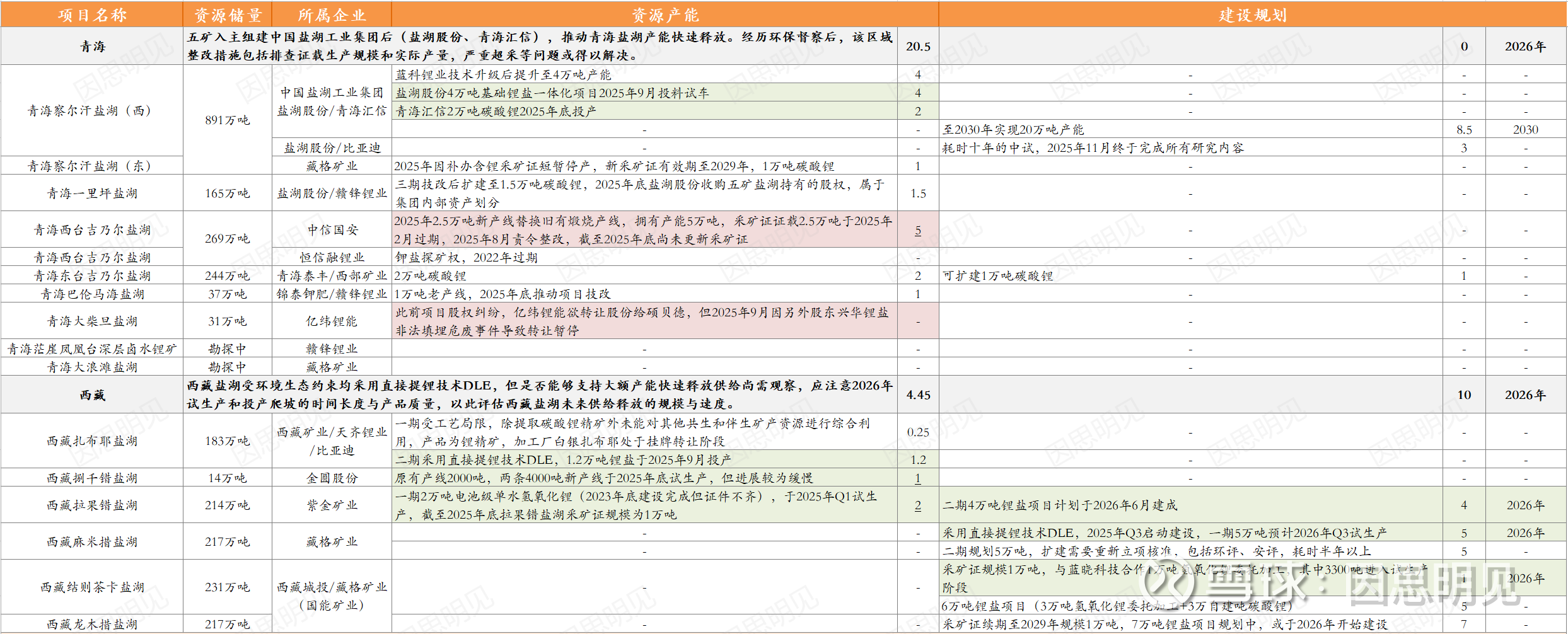Select the 4.45 capacity total for 西藏
Image resolution: width=1568 pixels, height=634 pixels.
918,395
